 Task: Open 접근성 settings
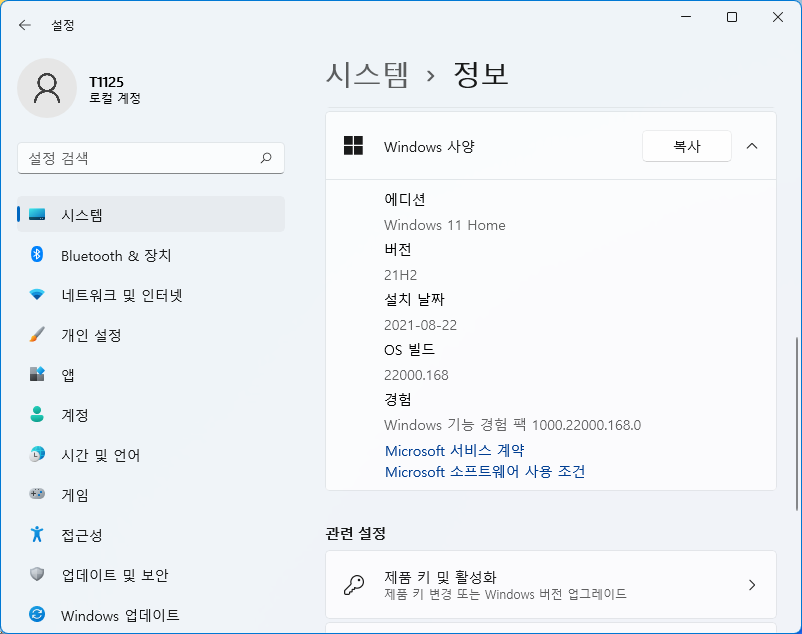click(151, 535)
